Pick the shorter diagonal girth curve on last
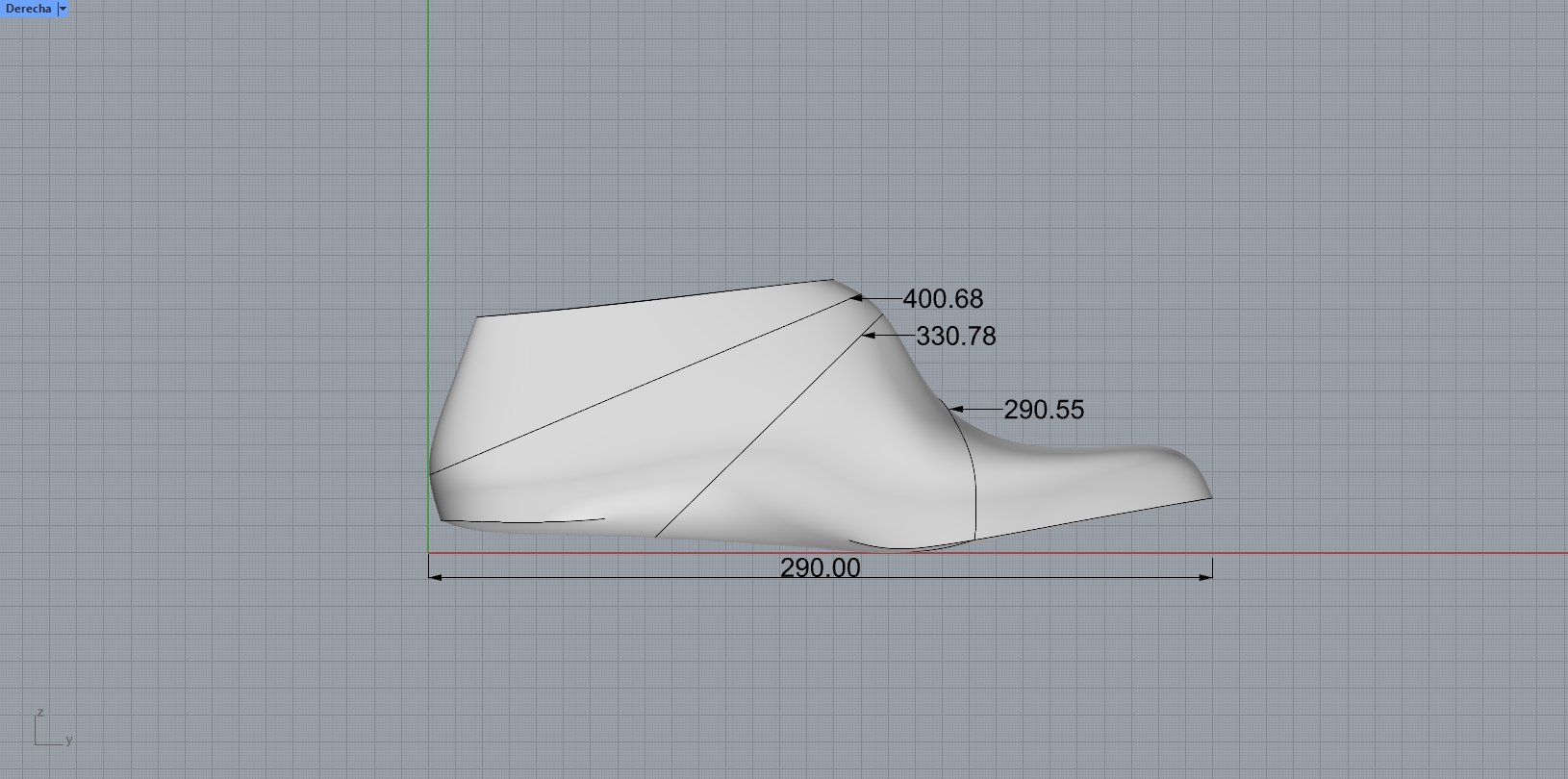This screenshot has width=1568, height=779. (x=760, y=435)
